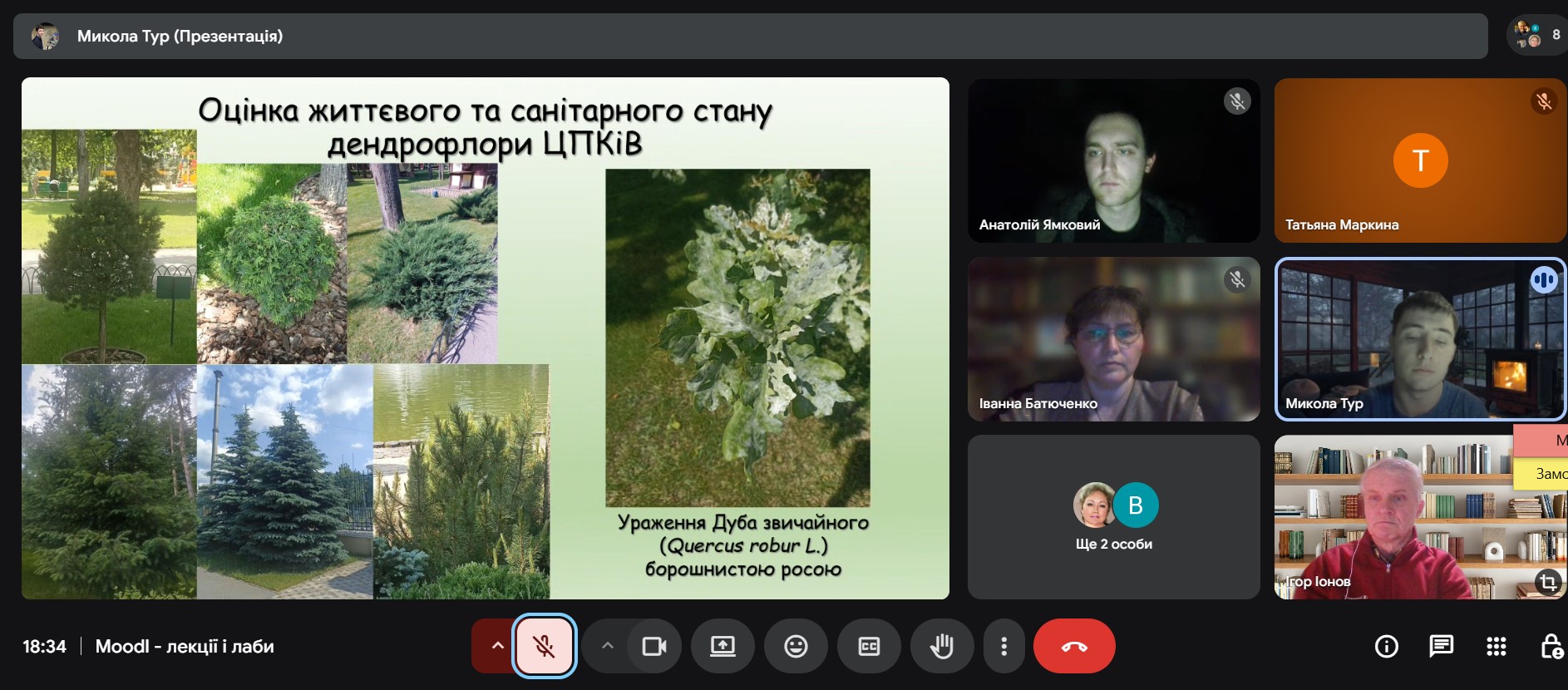
Task: Expand audio settings chevron beside microphone
Action: (497, 646)
